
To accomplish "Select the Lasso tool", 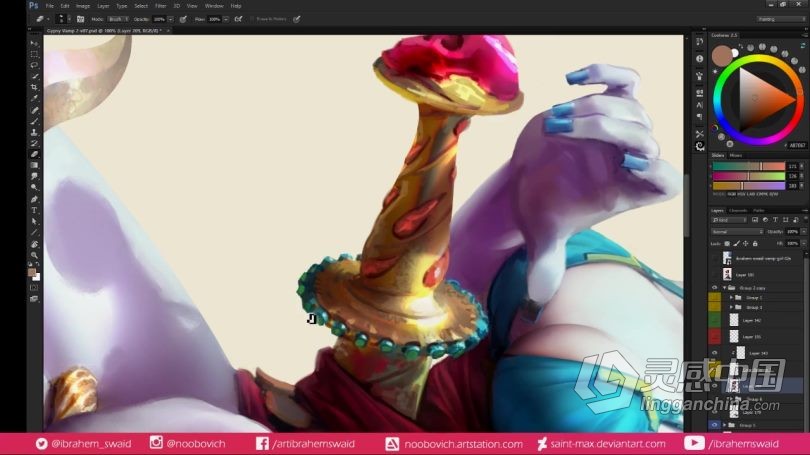I will pos(34,65).
